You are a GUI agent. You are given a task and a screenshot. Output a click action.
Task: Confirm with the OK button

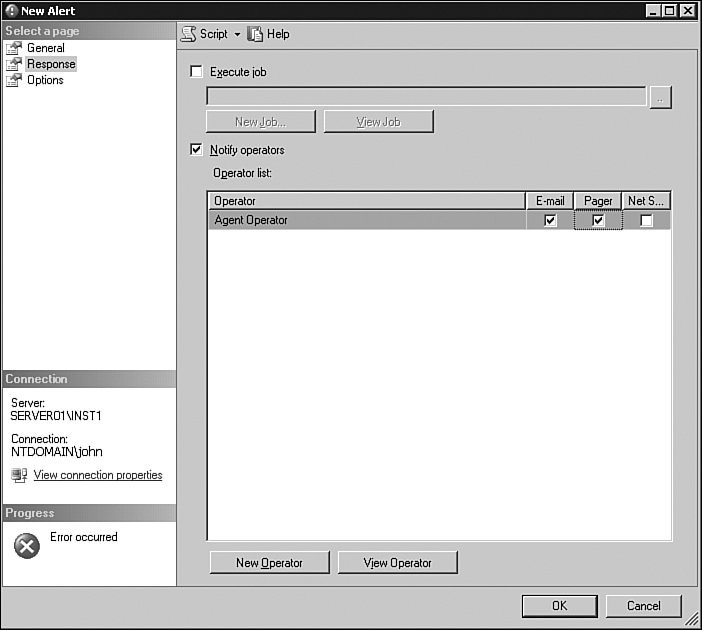(x=560, y=606)
